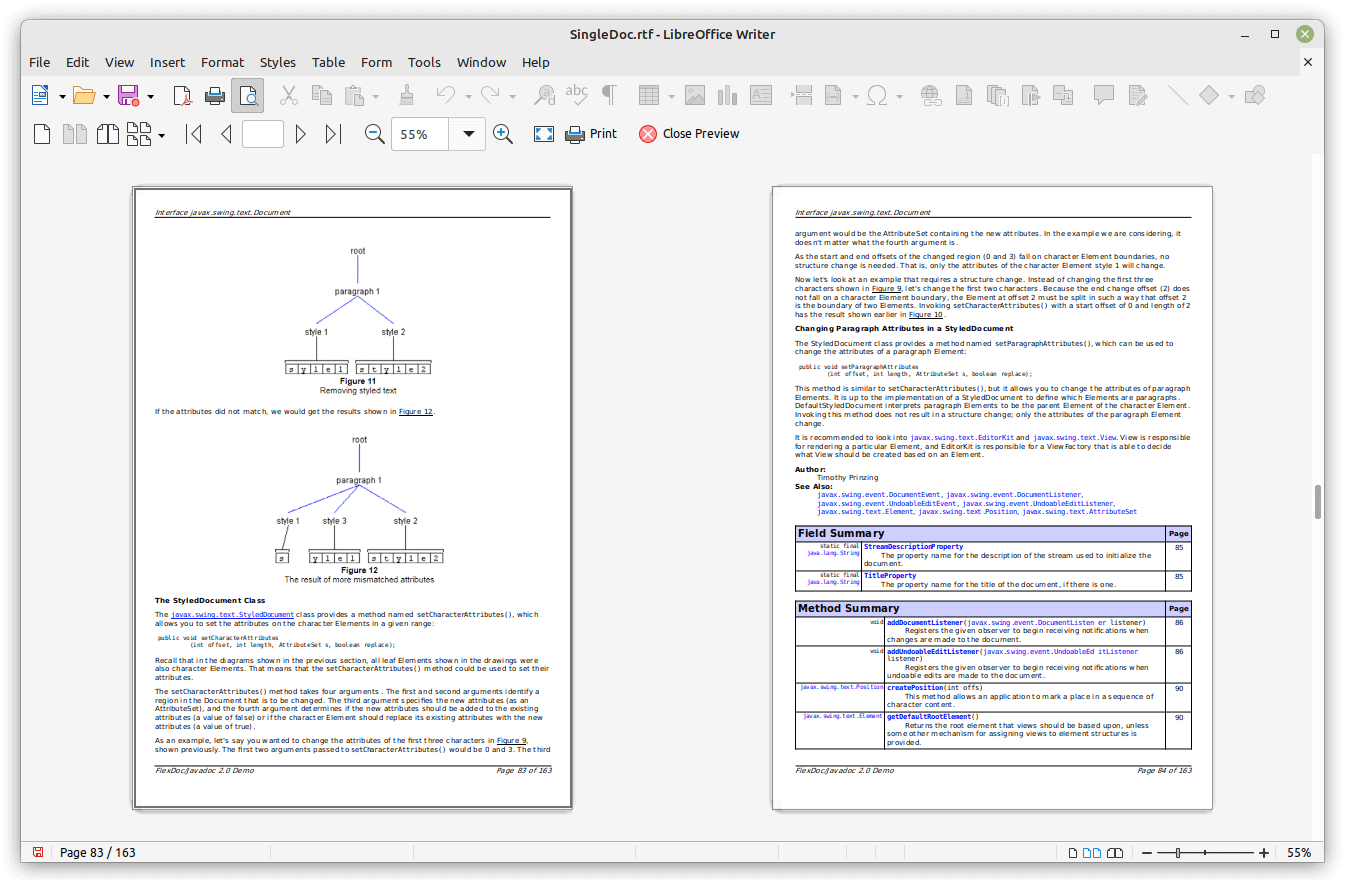The height and width of the screenshot is (880, 1346).
Task: Go to the next preview page
Action: (300, 134)
